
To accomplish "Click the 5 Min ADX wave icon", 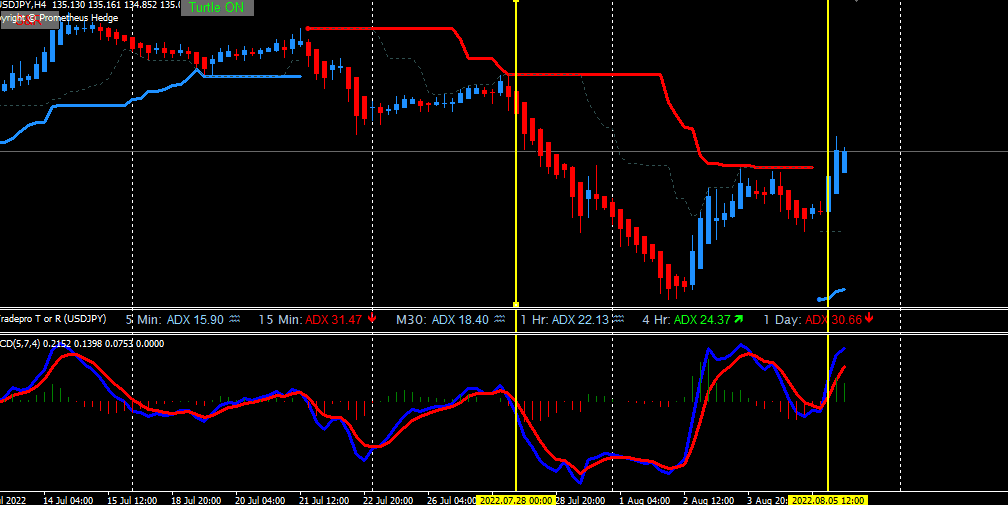I will [x=235, y=319].
